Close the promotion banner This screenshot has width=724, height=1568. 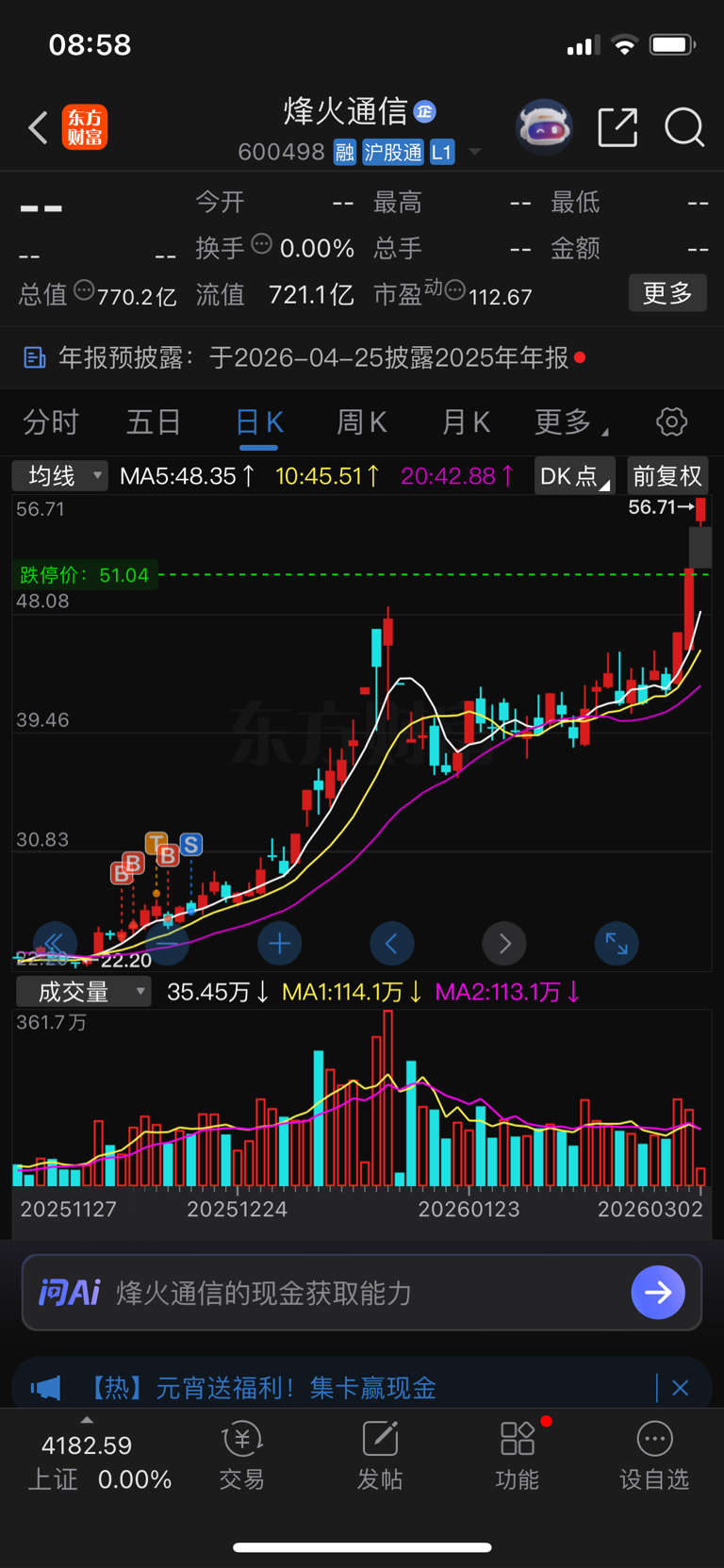[x=681, y=1388]
